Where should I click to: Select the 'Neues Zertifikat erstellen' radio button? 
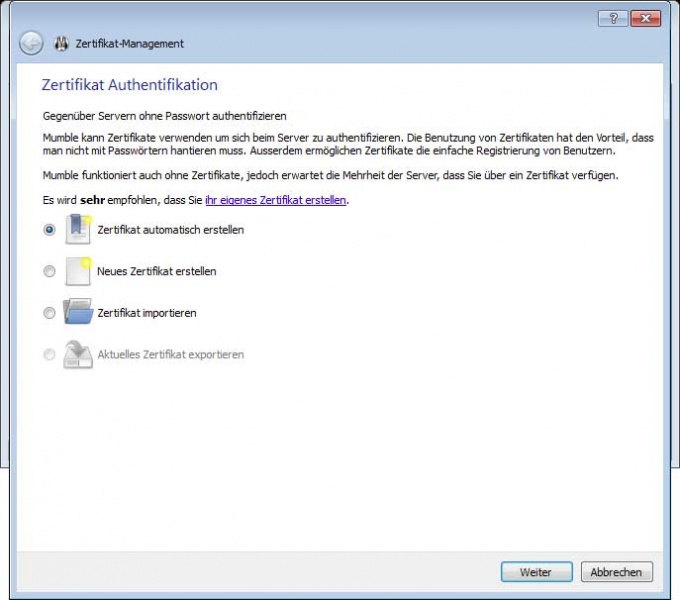(x=49, y=271)
